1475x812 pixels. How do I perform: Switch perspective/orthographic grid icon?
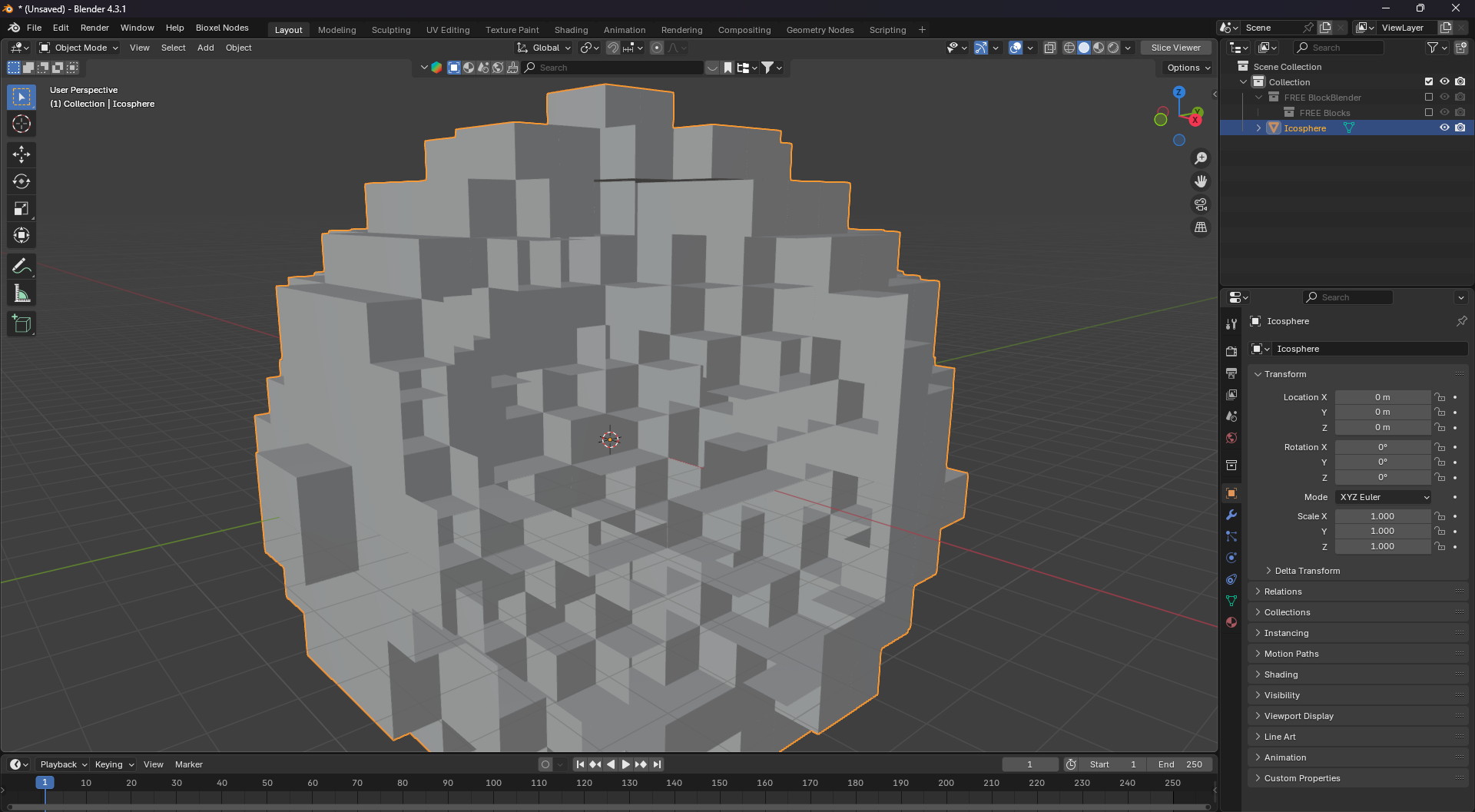coord(1200,227)
